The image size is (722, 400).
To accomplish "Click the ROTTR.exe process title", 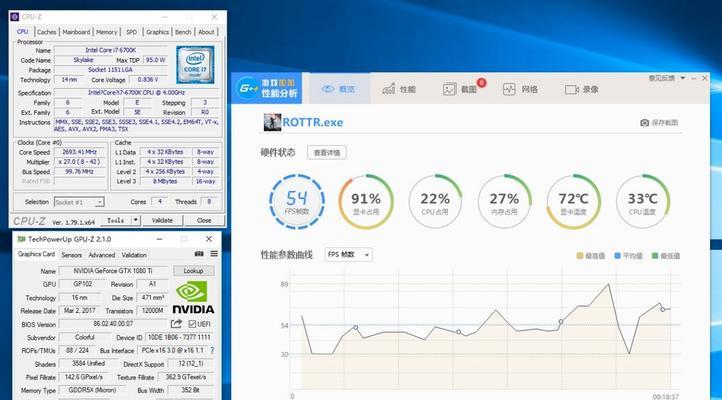I will (313, 122).
